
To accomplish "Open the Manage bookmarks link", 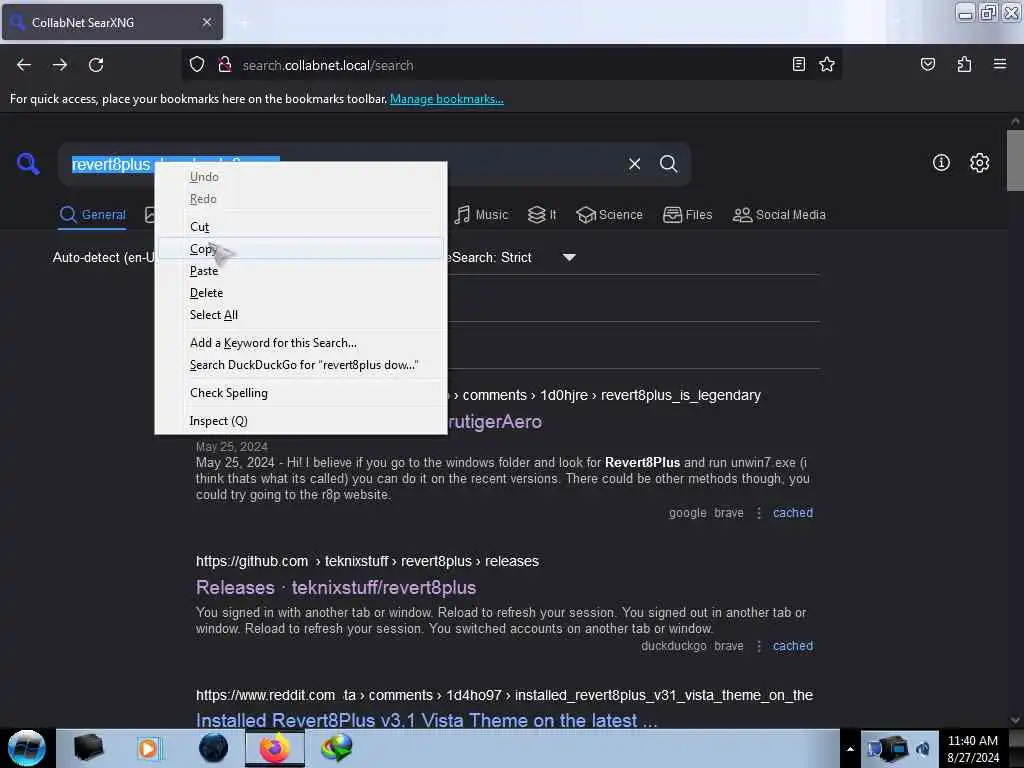I will click(x=447, y=99).
